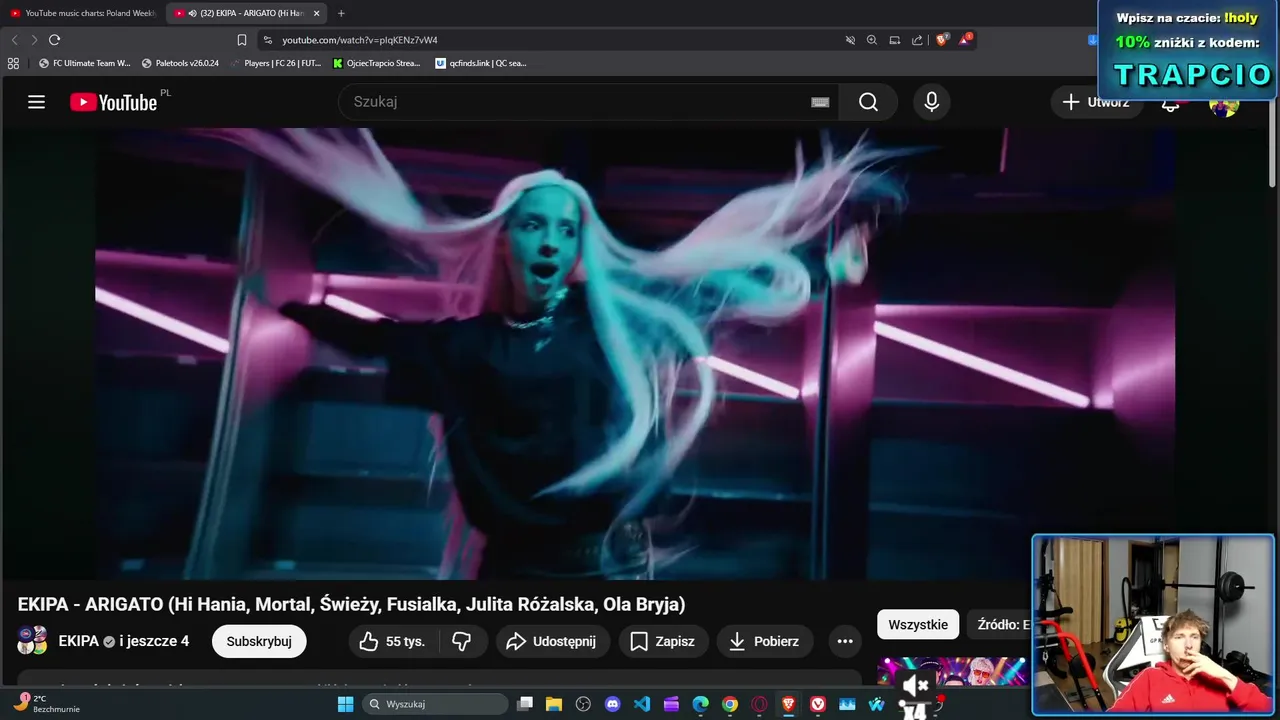1280x720 pixels.
Task: Open Vivaldi from taskbar
Action: [x=818, y=704]
